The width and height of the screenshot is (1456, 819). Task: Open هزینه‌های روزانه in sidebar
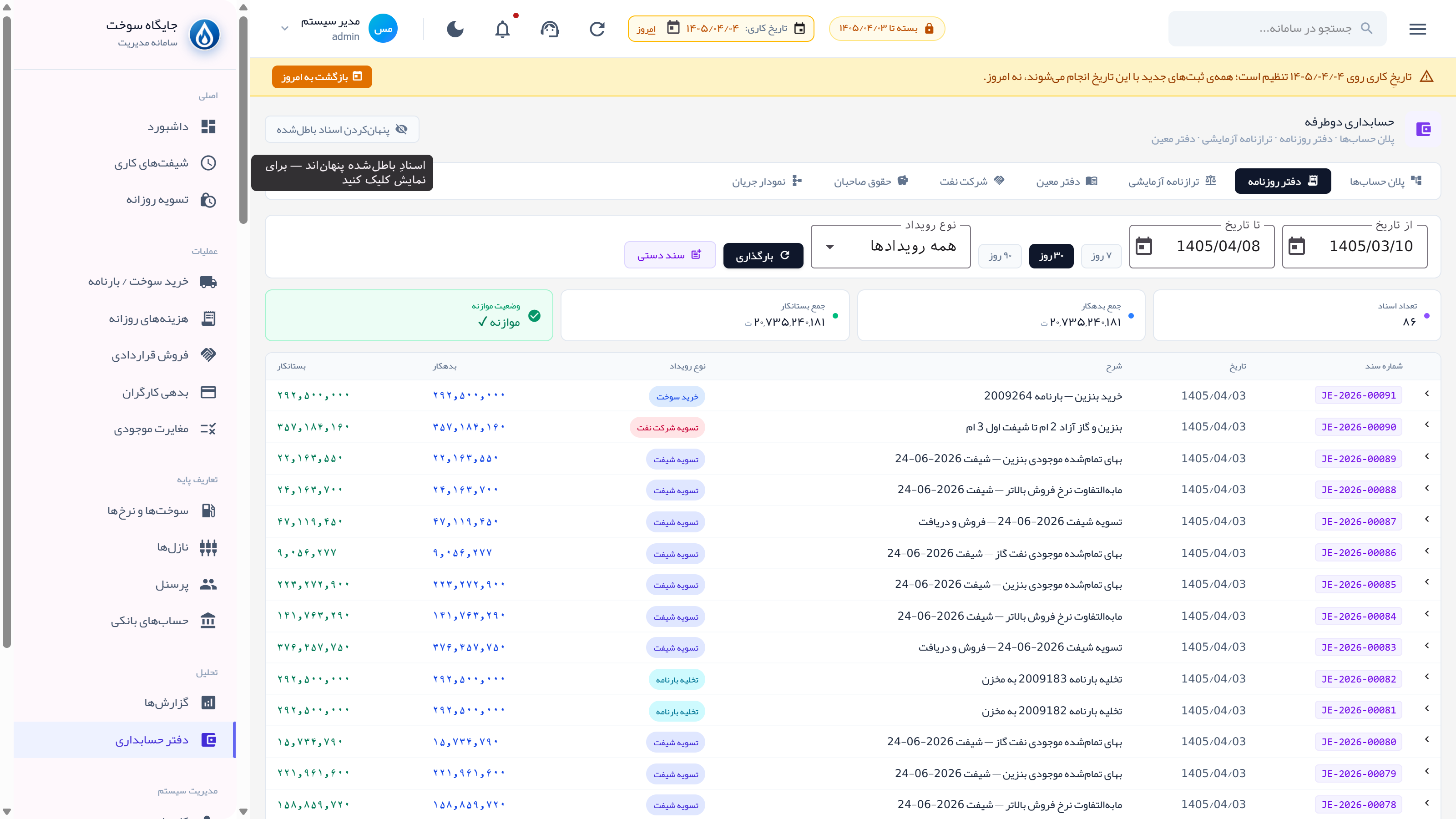(x=124, y=319)
